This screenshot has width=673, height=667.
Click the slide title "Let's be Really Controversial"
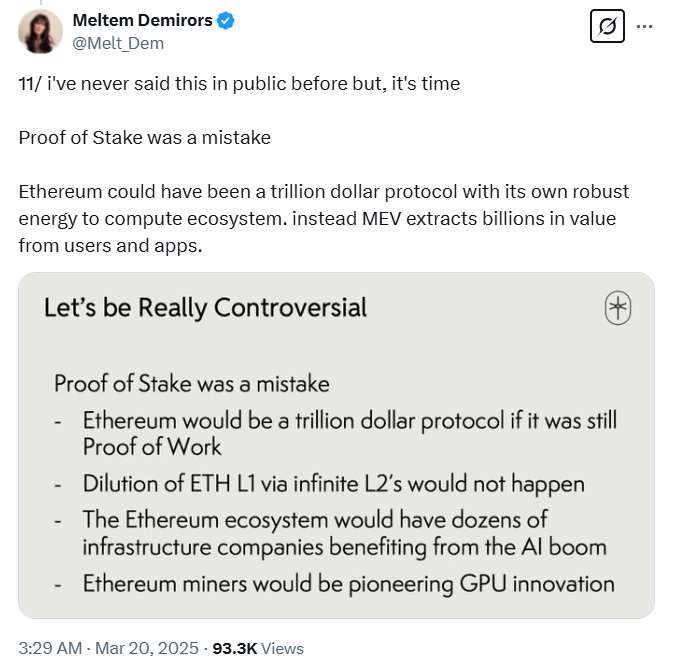coord(205,307)
